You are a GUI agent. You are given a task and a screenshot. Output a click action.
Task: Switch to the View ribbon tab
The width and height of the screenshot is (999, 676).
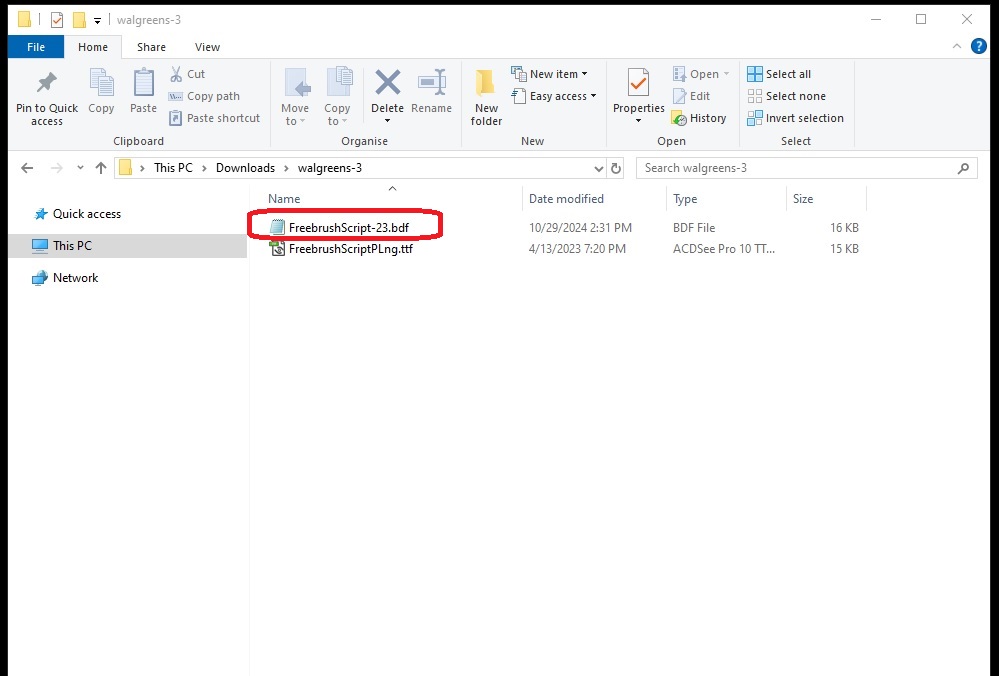[207, 47]
